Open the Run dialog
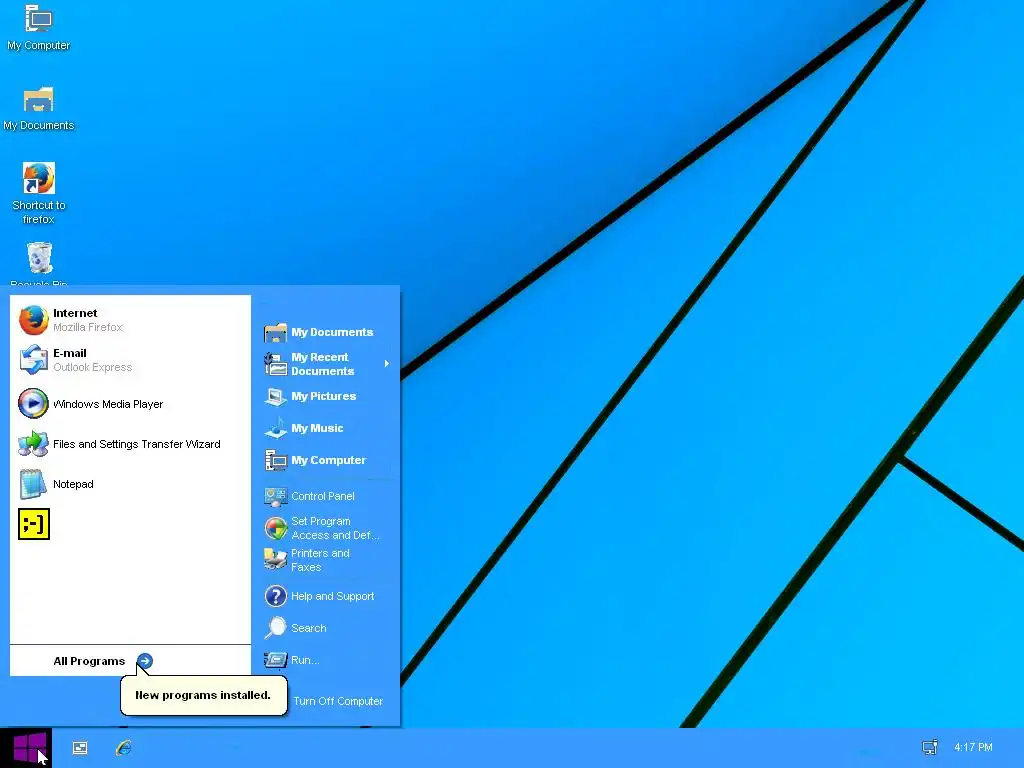The width and height of the screenshot is (1024, 768). [x=325, y=660]
